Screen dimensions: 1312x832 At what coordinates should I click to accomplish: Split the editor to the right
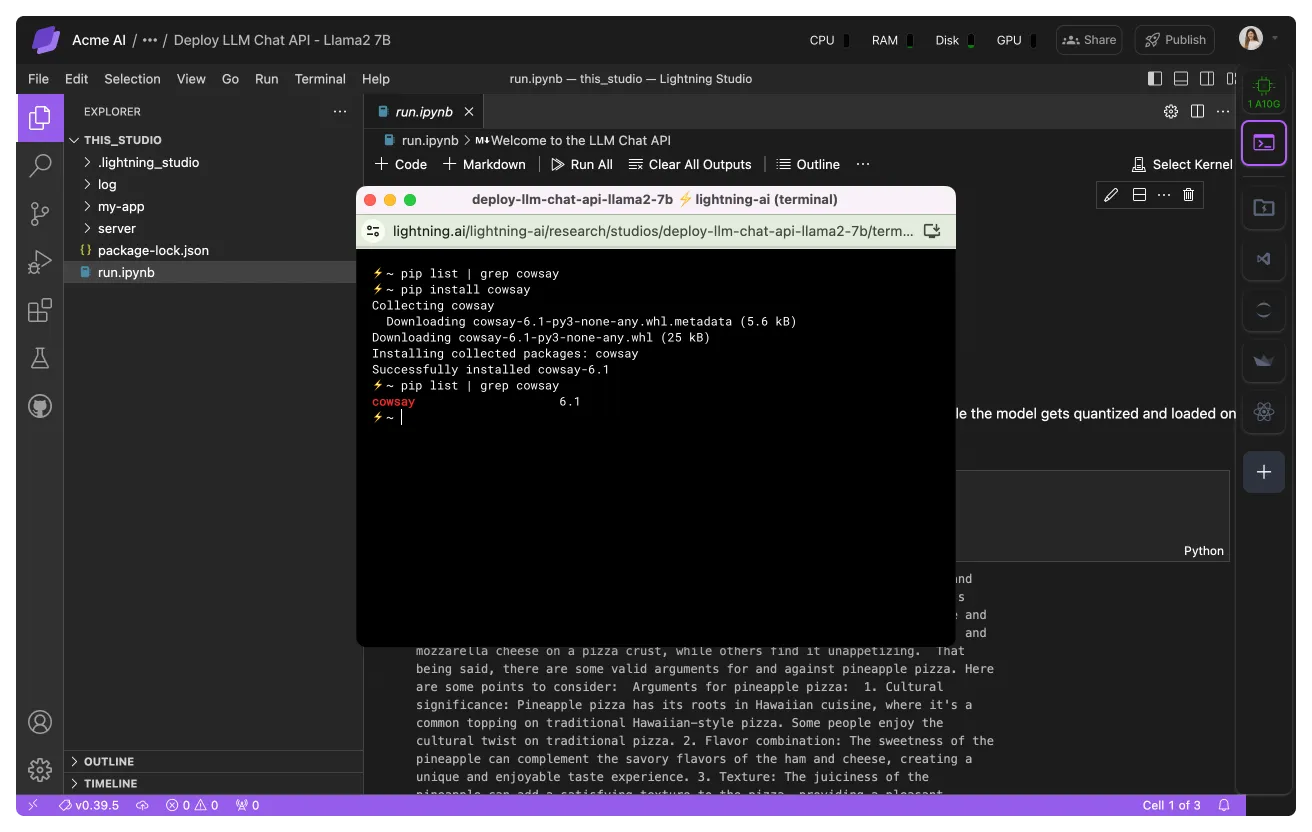[x=1197, y=112]
